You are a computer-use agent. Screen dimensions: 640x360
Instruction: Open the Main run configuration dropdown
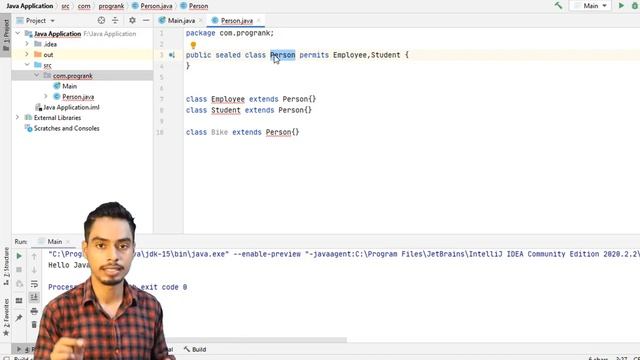click(591, 6)
